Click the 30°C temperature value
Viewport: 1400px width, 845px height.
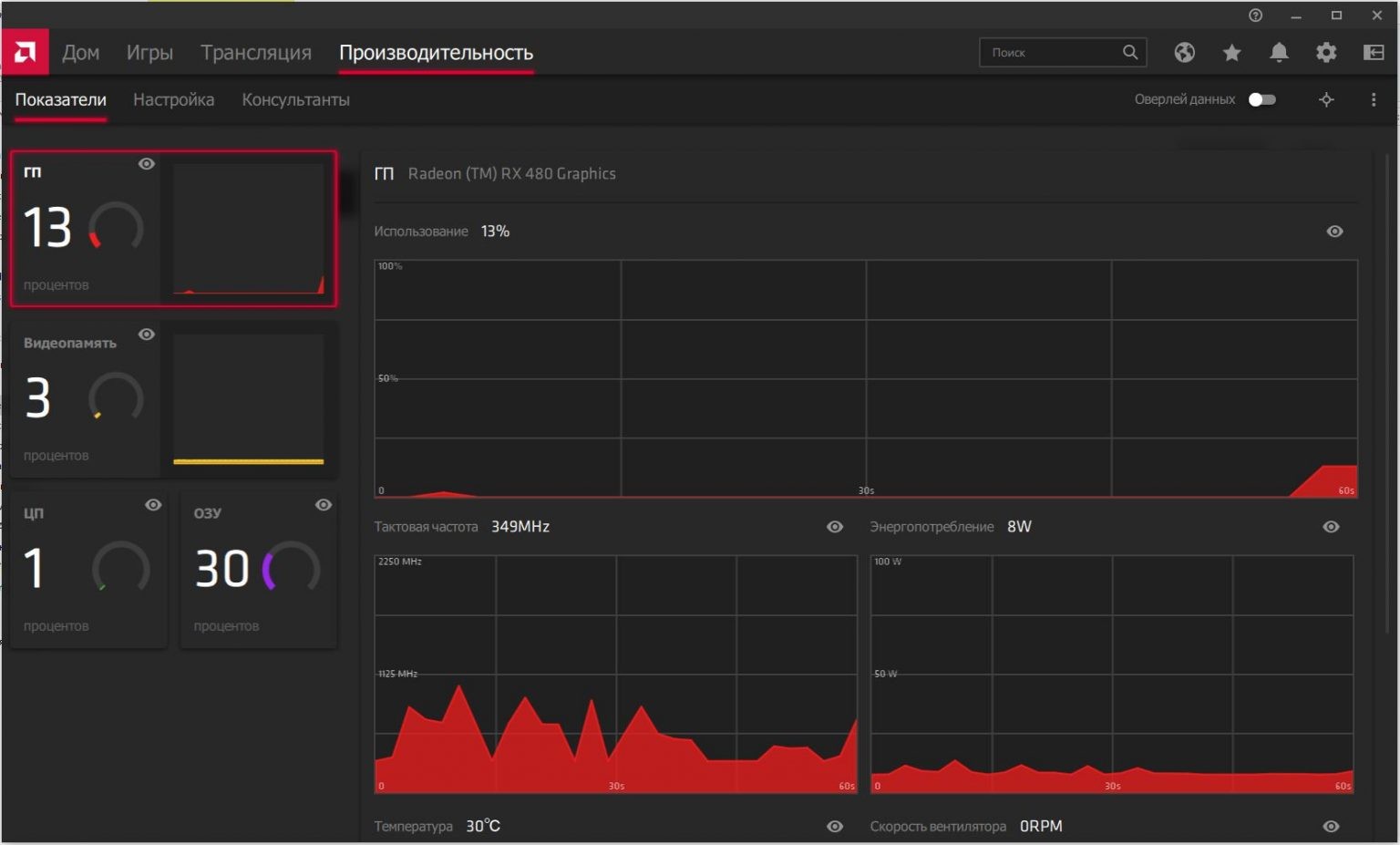click(483, 827)
